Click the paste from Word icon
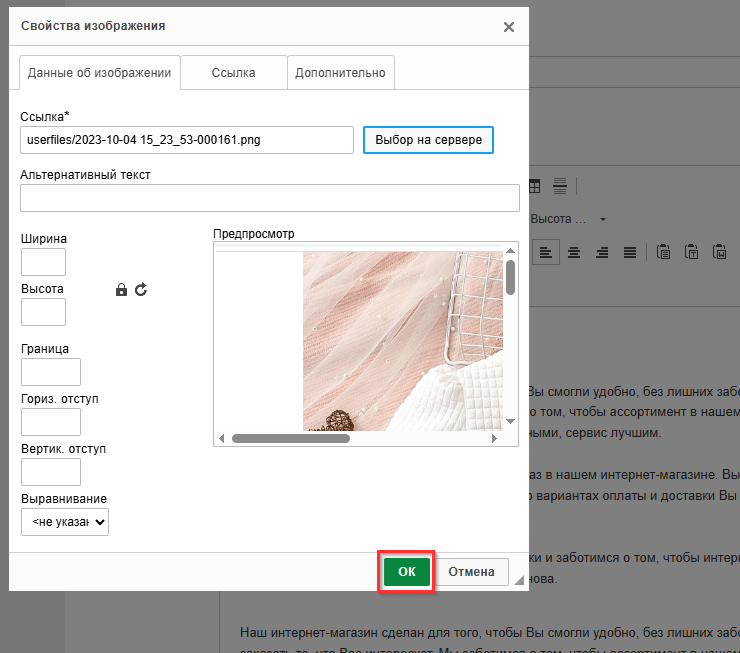This screenshot has width=740, height=653. [x=719, y=252]
